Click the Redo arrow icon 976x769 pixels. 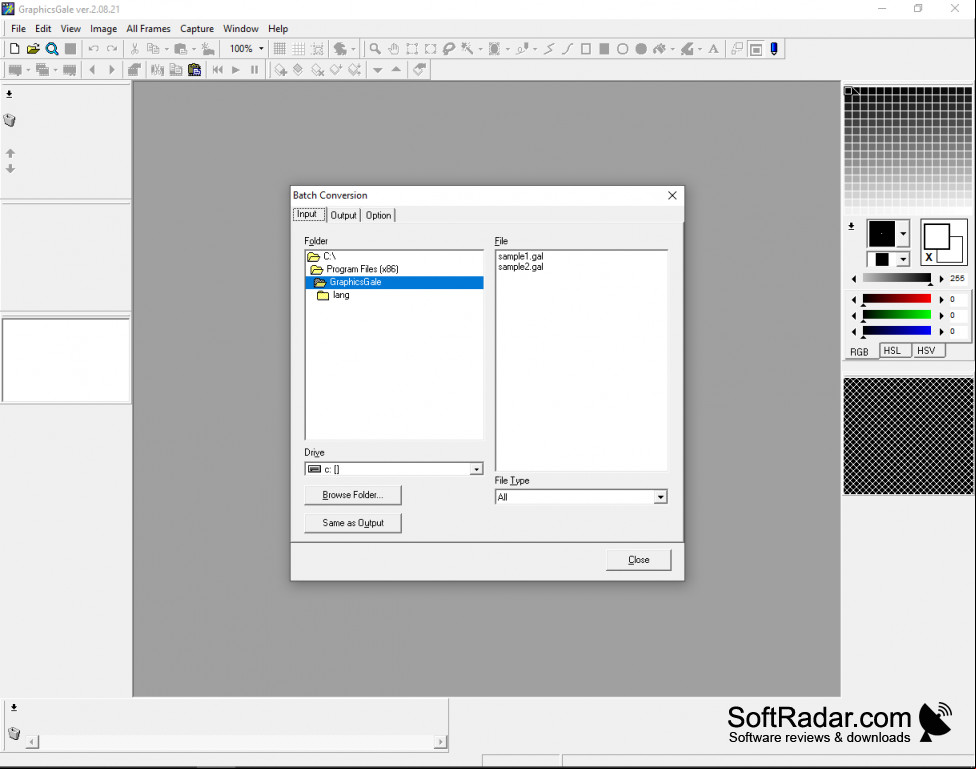(x=112, y=49)
